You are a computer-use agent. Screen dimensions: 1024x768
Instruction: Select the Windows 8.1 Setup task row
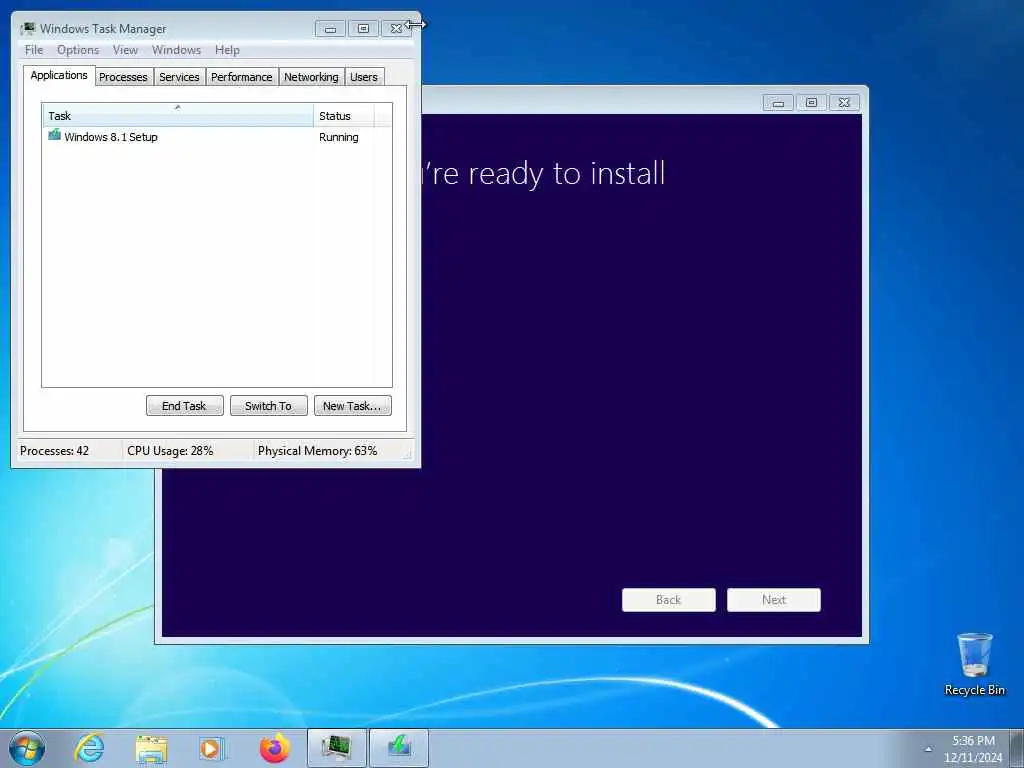coord(217,136)
